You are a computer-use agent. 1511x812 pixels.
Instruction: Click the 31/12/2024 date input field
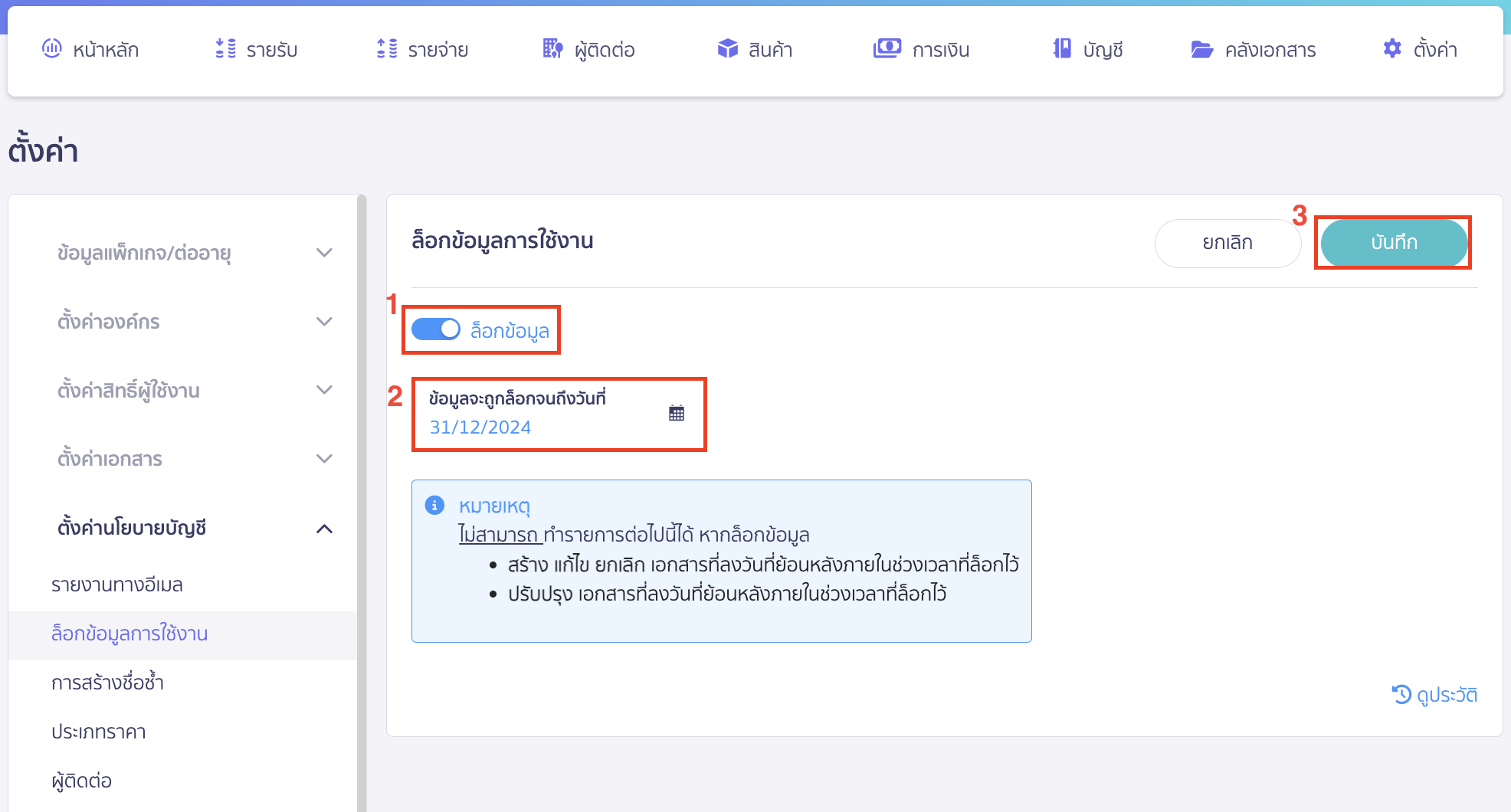coord(480,427)
